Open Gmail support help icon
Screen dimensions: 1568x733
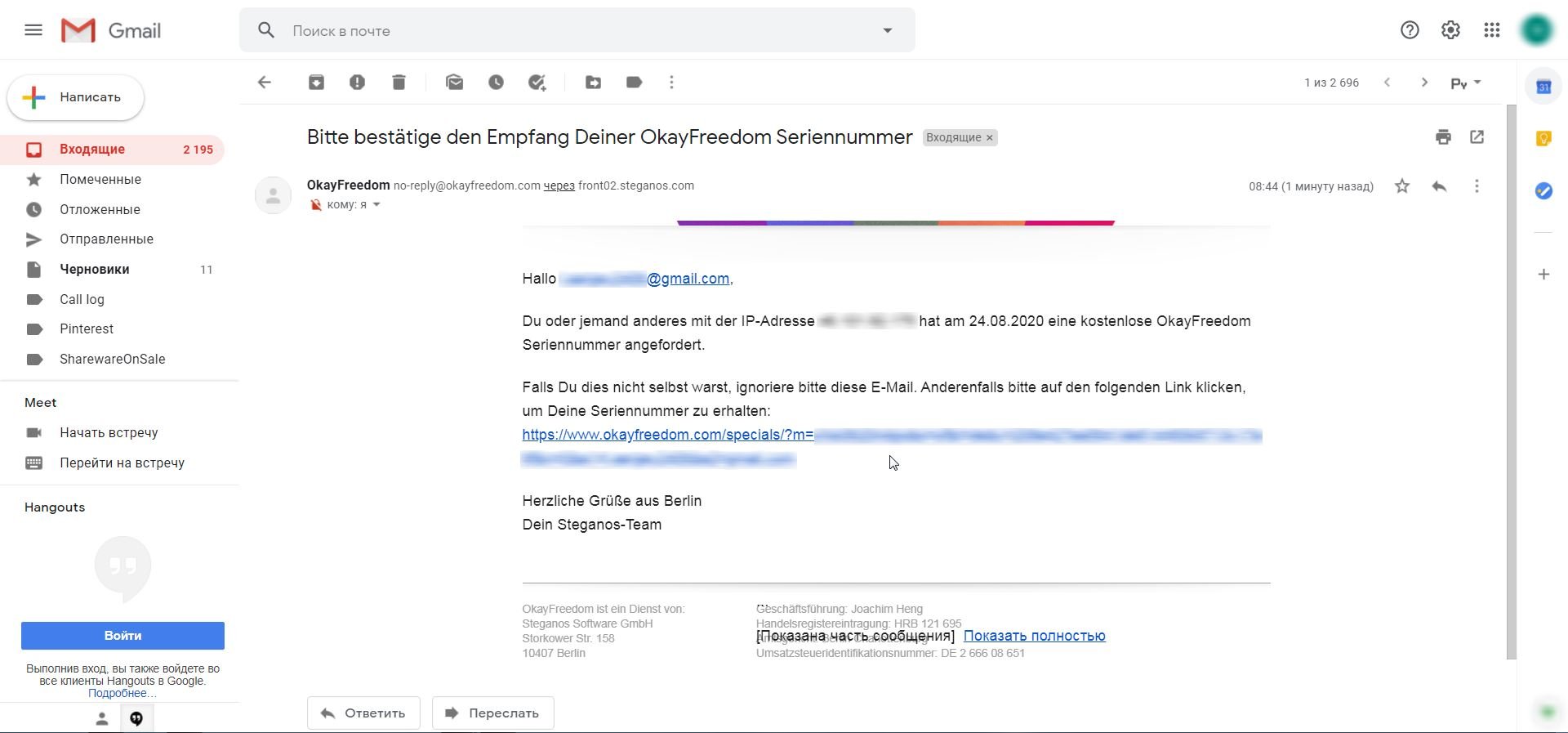pyautogui.click(x=1410, y=30)
